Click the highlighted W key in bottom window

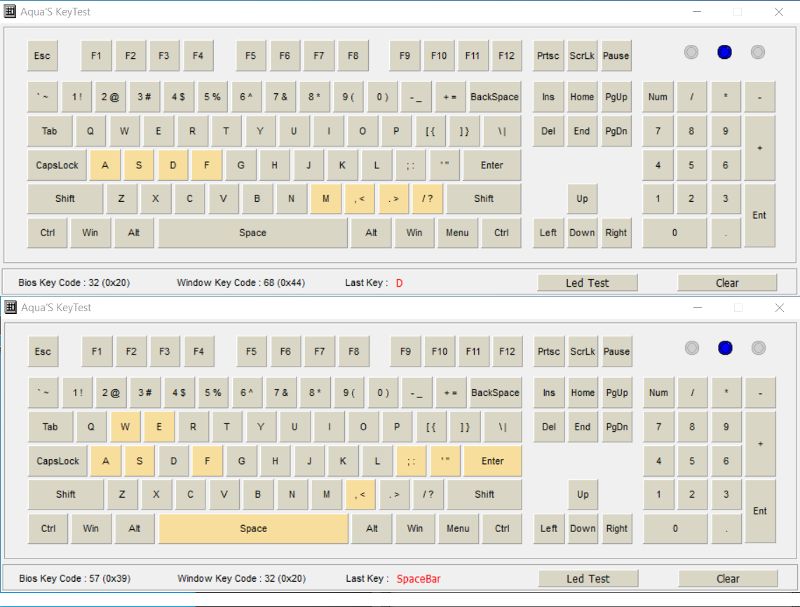click(125, 426)
